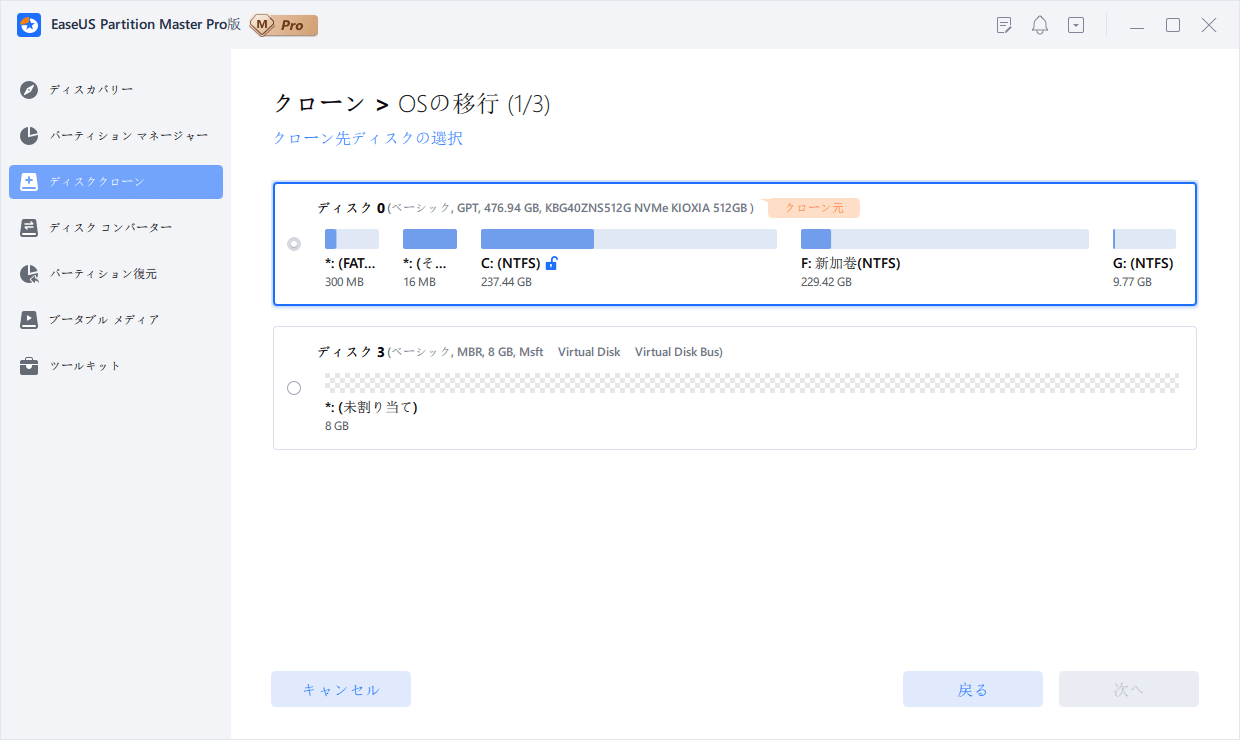Select Disk 3 as the target disk

[x=294, y=387]
